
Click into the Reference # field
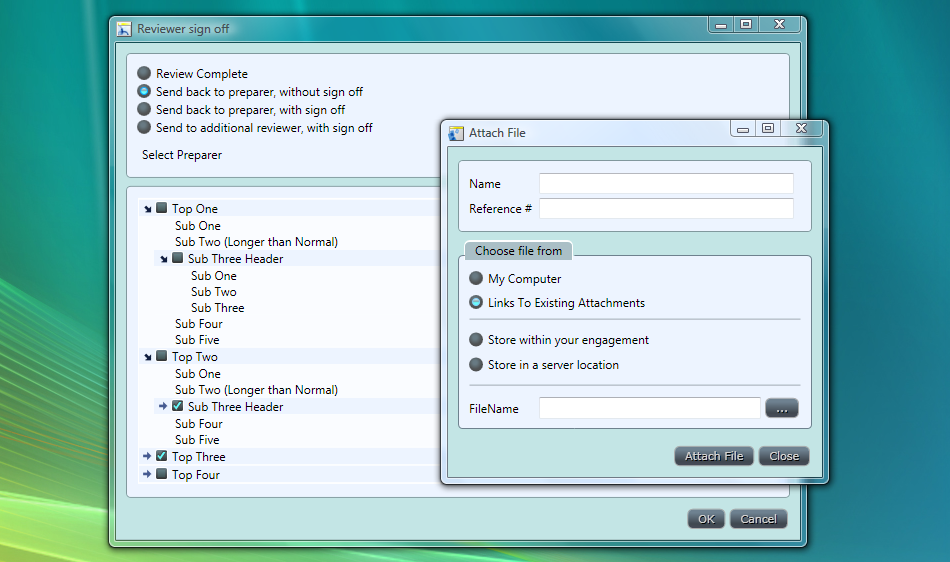(666, 208)
